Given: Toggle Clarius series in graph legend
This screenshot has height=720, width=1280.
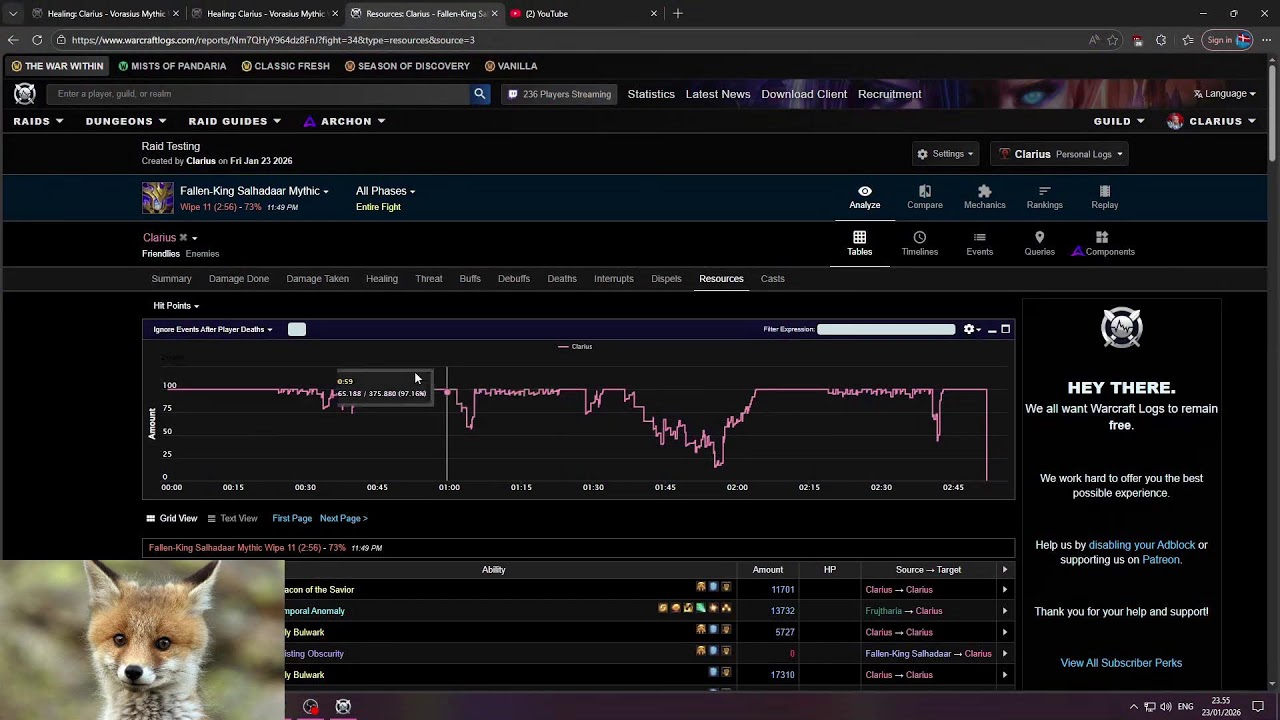Looking at the screenshot, I should [575, 347].
